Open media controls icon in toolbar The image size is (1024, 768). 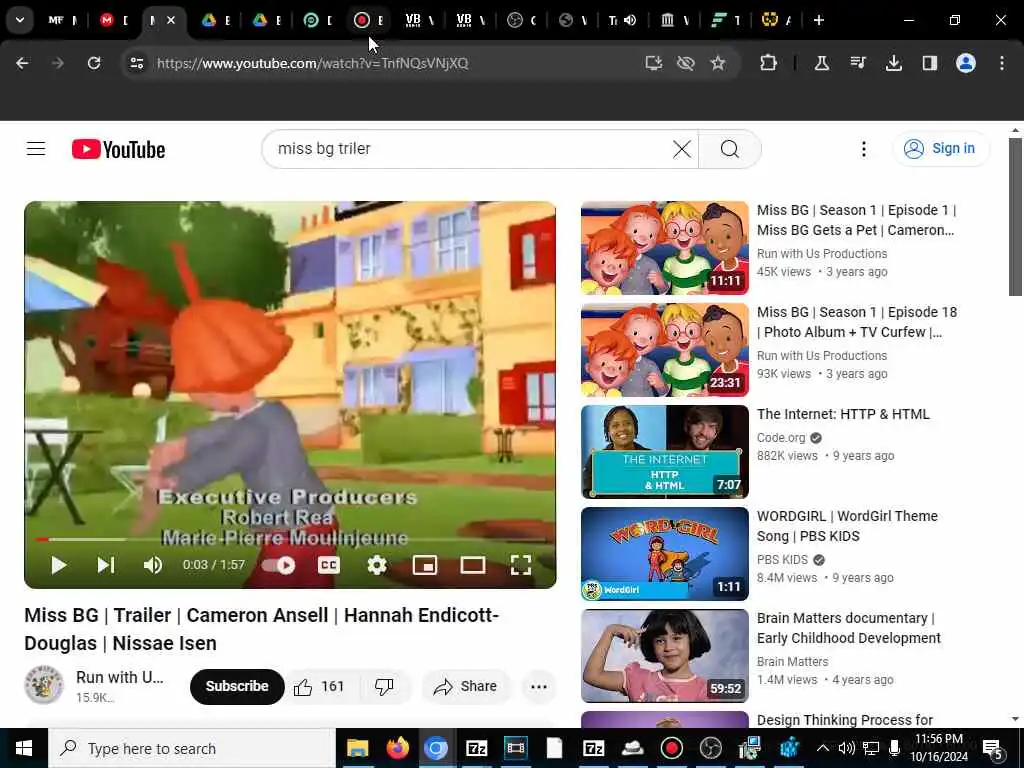tap(857, 63)
